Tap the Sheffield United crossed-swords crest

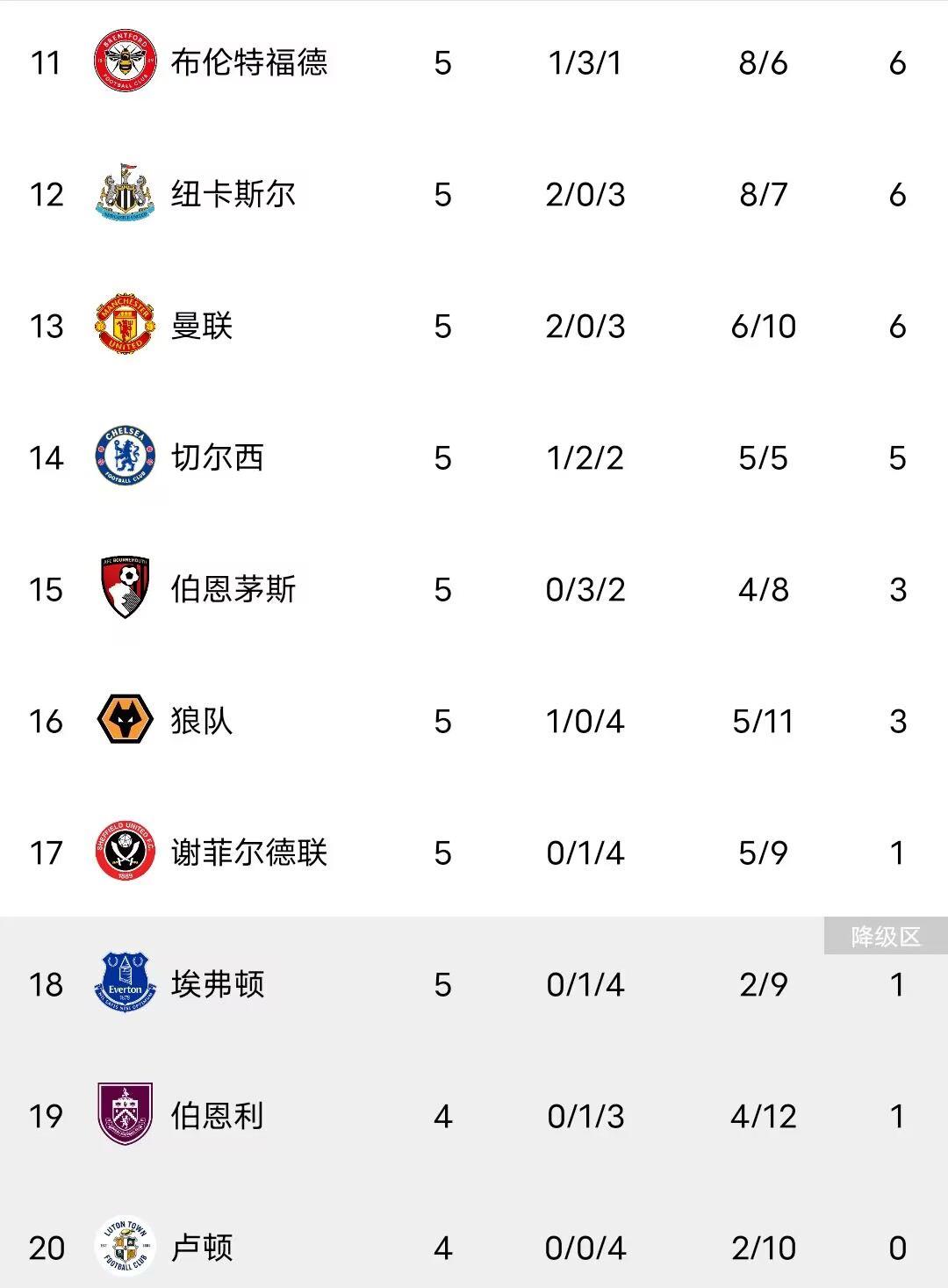126,852
